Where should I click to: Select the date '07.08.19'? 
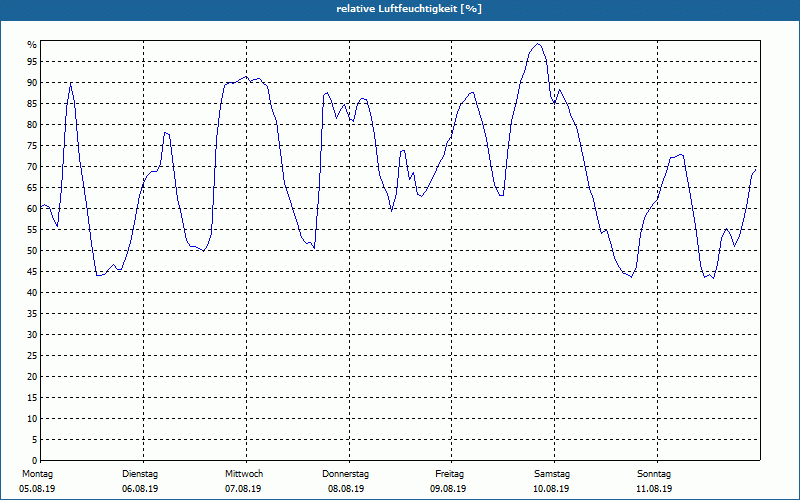[243, 489]
